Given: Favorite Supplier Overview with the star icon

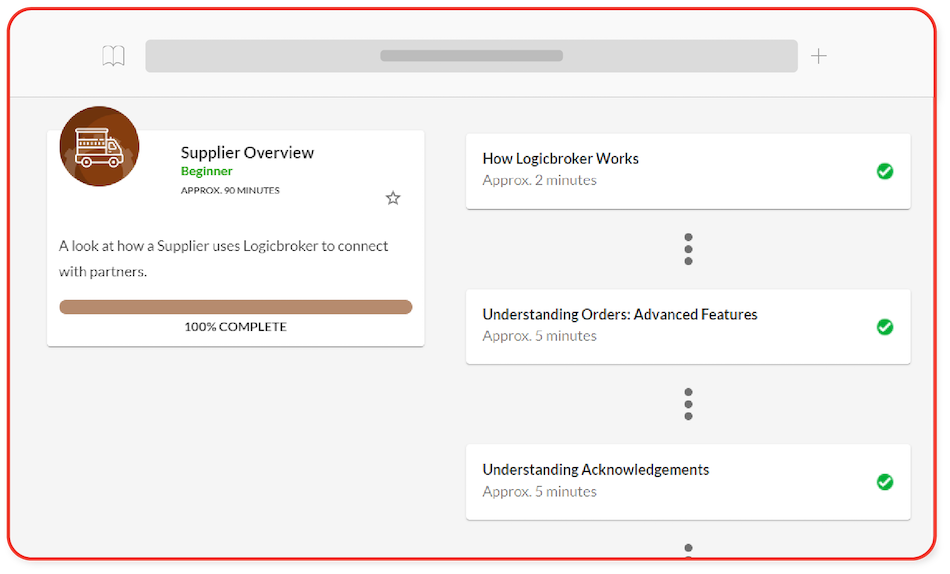Looking at the screenshot, I should (x=393, y=198).
